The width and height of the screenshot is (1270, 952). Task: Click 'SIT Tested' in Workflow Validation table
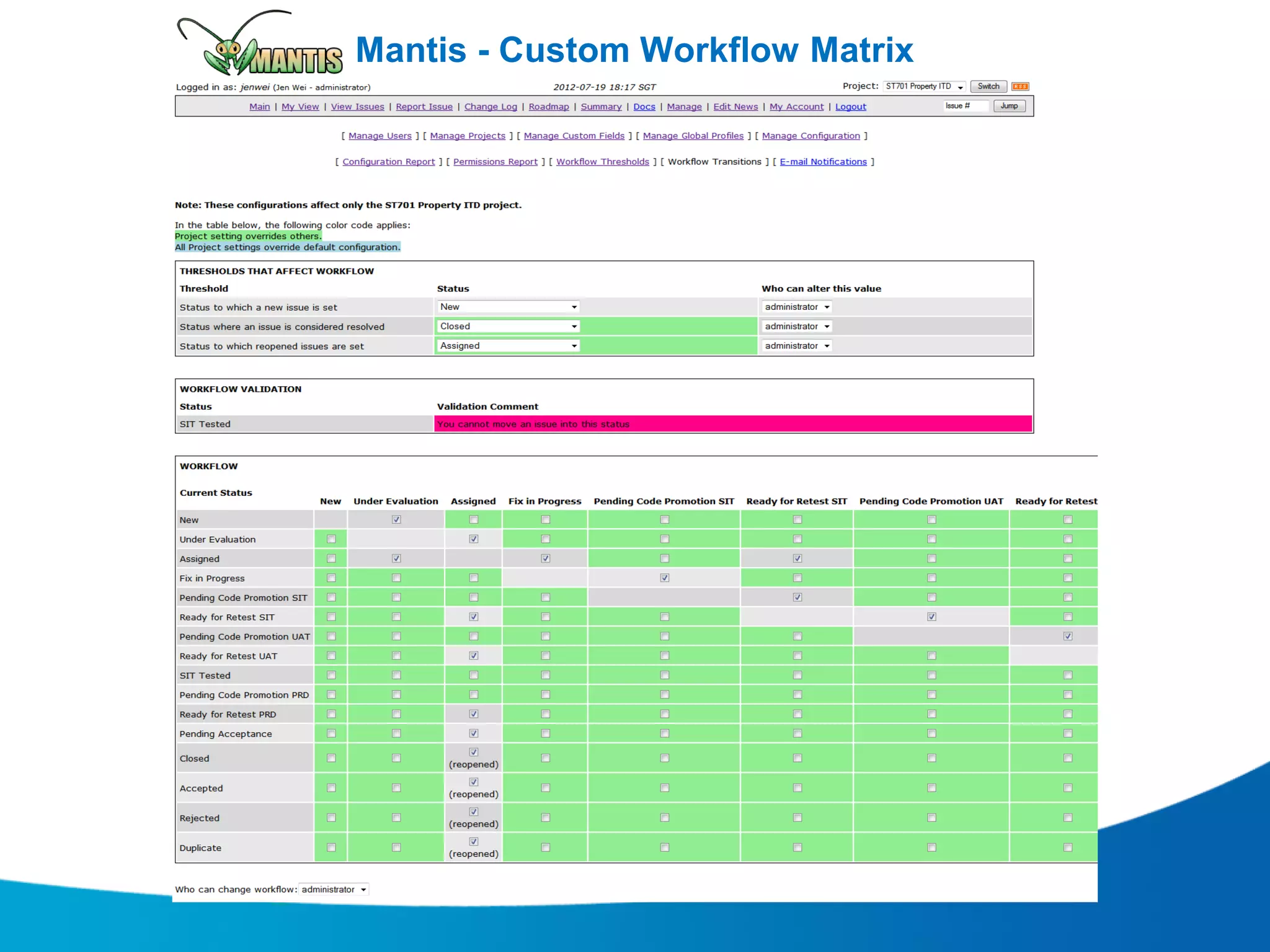click(x=205, y=424)
